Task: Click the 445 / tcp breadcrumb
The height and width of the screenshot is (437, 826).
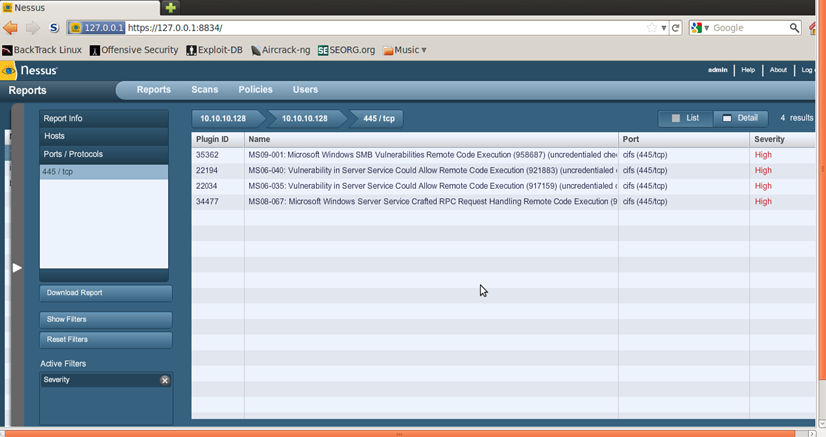Action: [378, 118]
